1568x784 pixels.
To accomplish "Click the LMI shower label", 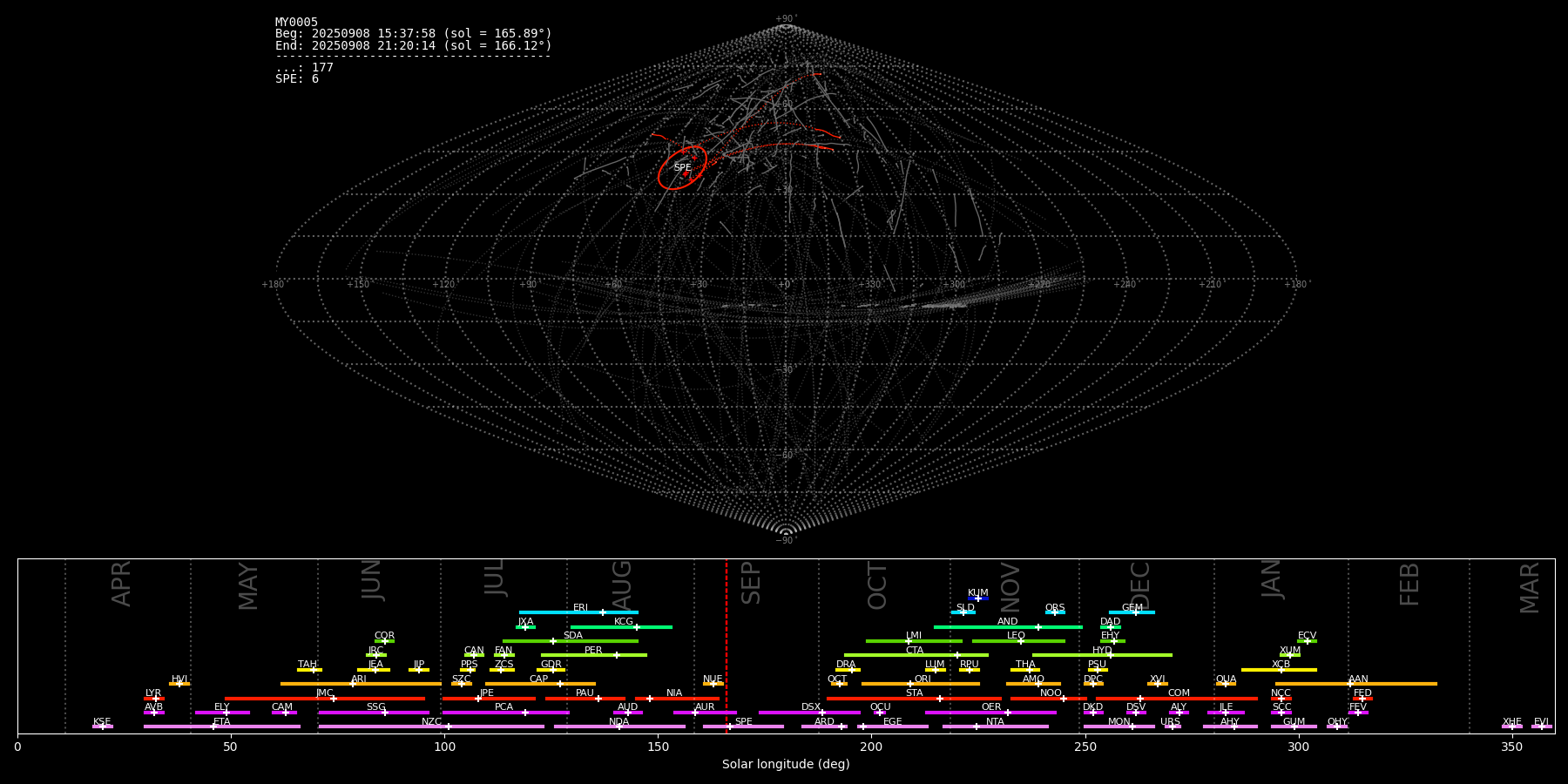I will pos(913,636).
